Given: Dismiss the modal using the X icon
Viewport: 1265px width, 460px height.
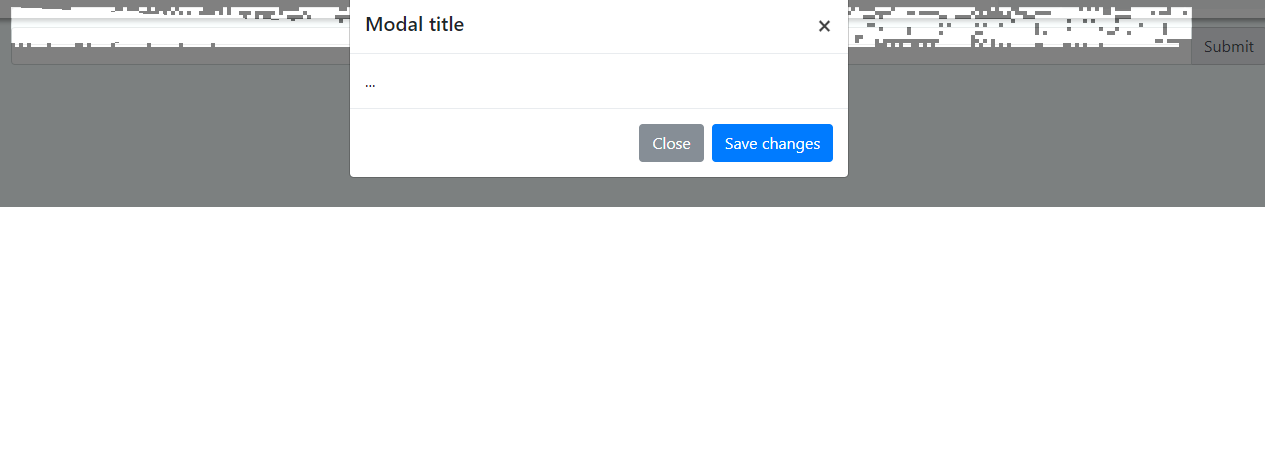Looking at the screenshot, I should pyautogui.click(x=824, y=26).
